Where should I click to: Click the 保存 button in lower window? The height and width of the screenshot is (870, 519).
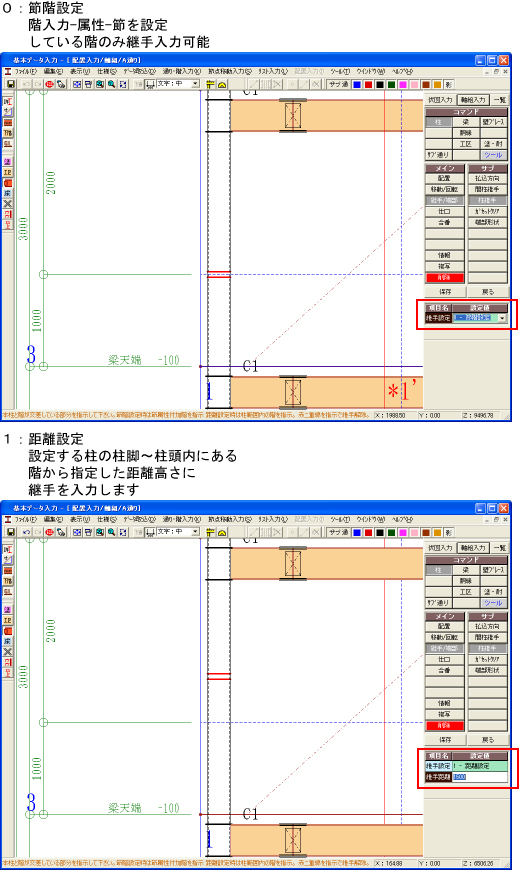pyautogui.click(x=445, y=740)
